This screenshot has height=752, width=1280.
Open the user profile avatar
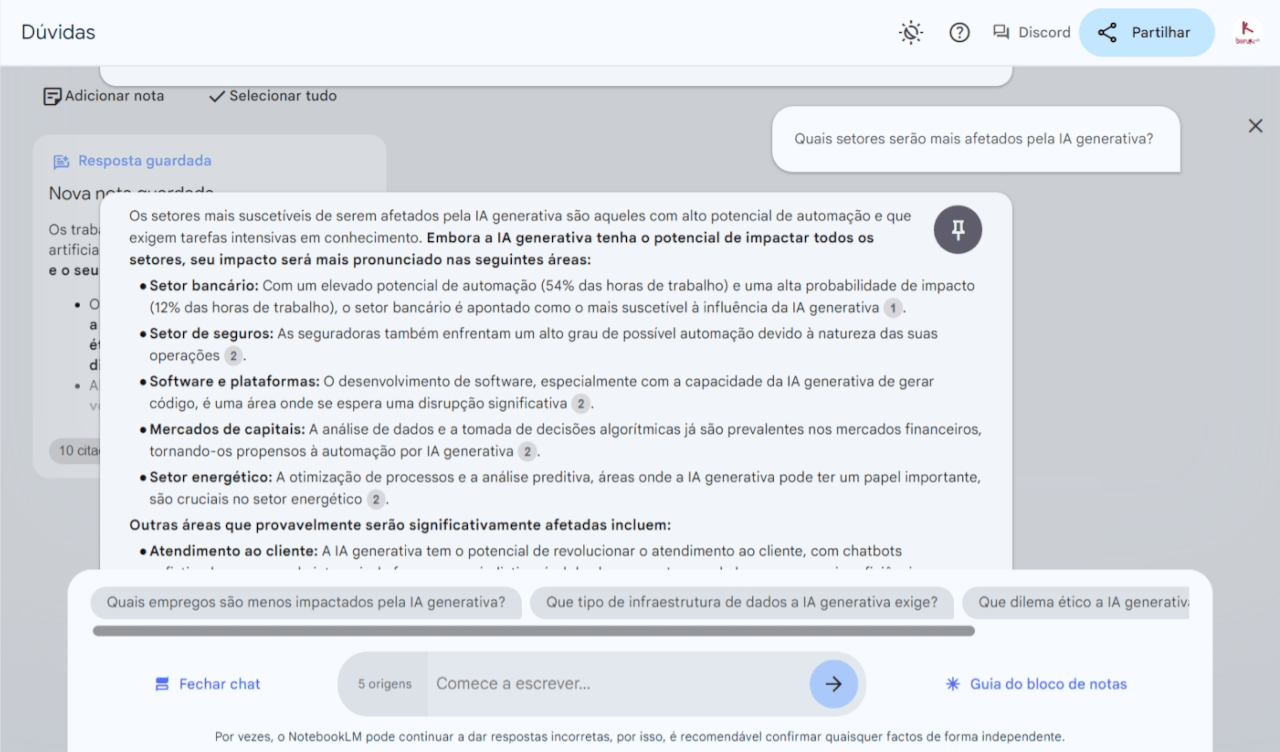(x=1247, y=33)
